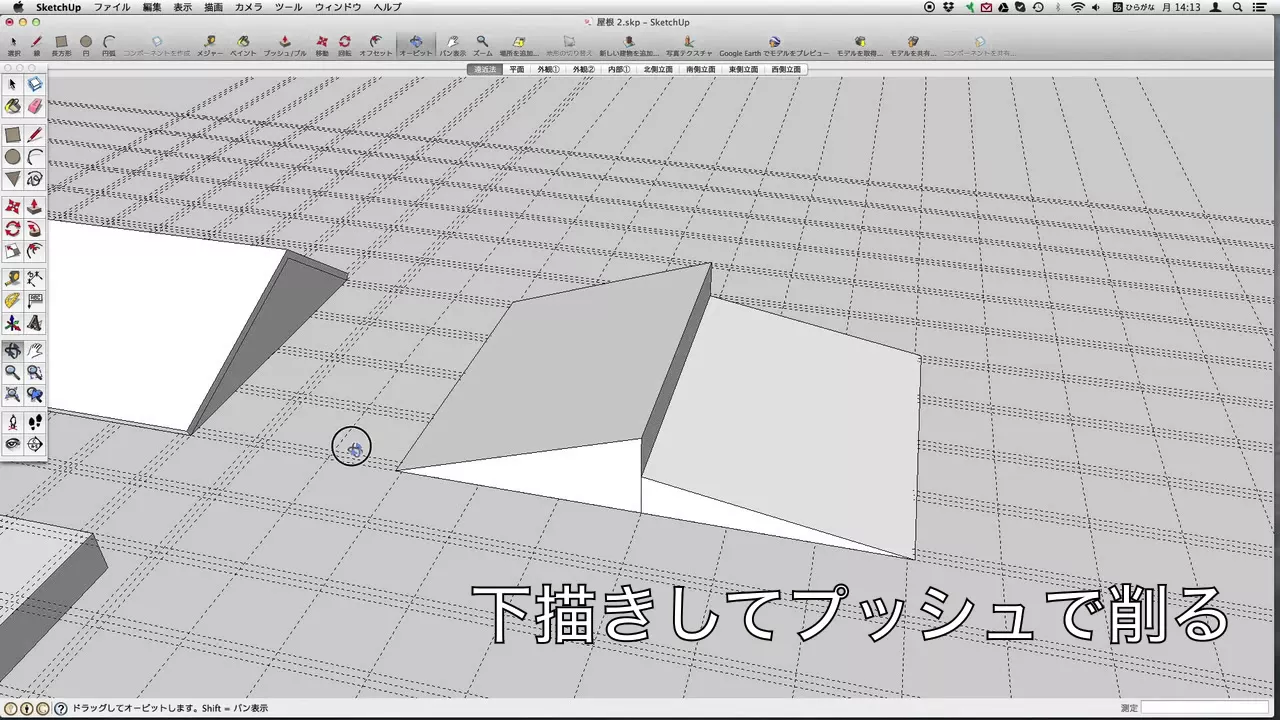
Task: Choose the Freehand drawing tool
Action: pos(35,179)
